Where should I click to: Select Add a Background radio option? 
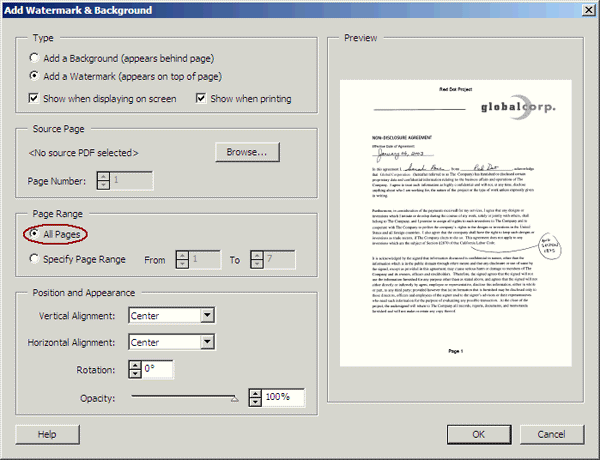[x=36, y=58]
